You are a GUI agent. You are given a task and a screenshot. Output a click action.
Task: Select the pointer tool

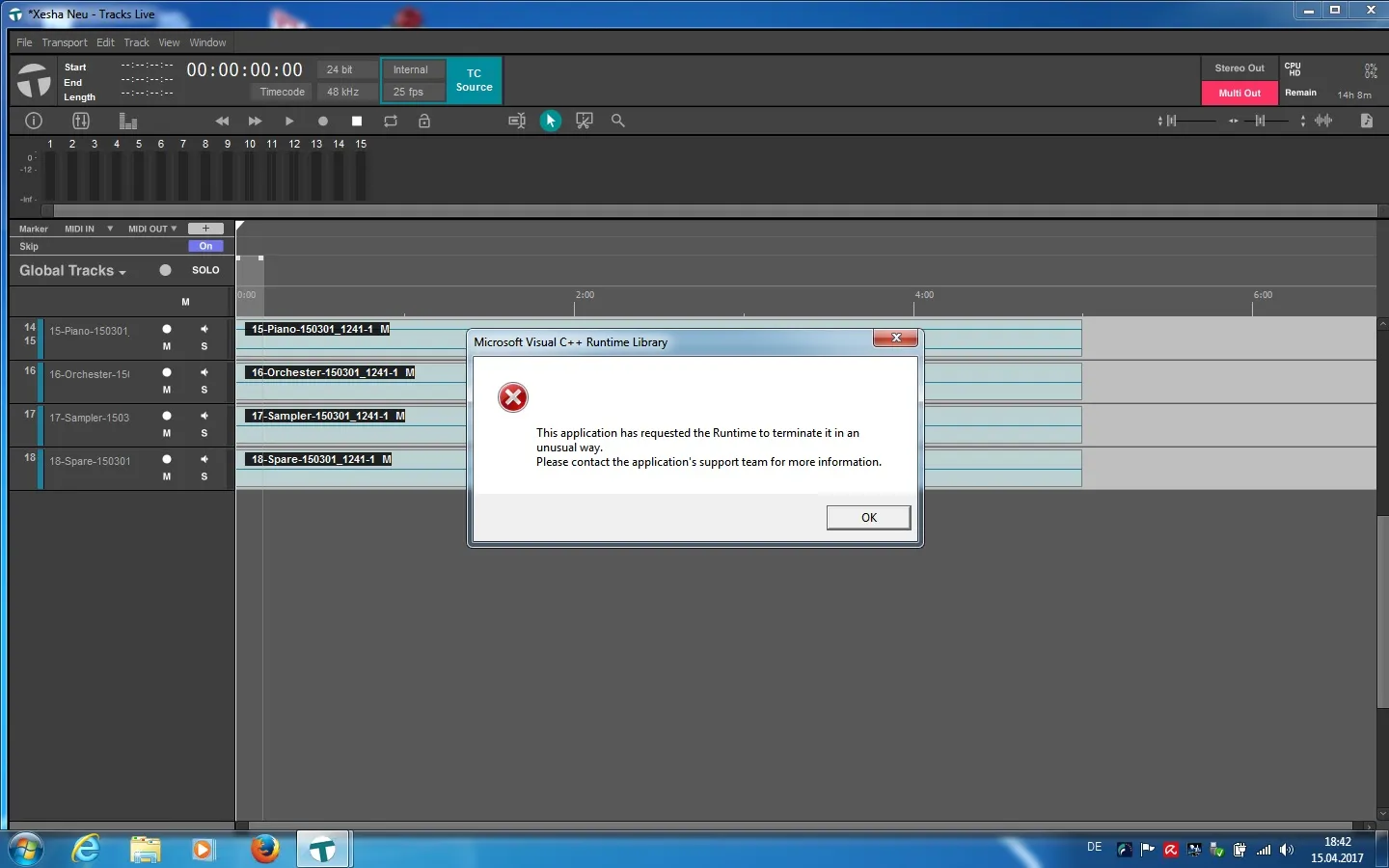click(x=551, y=121)
